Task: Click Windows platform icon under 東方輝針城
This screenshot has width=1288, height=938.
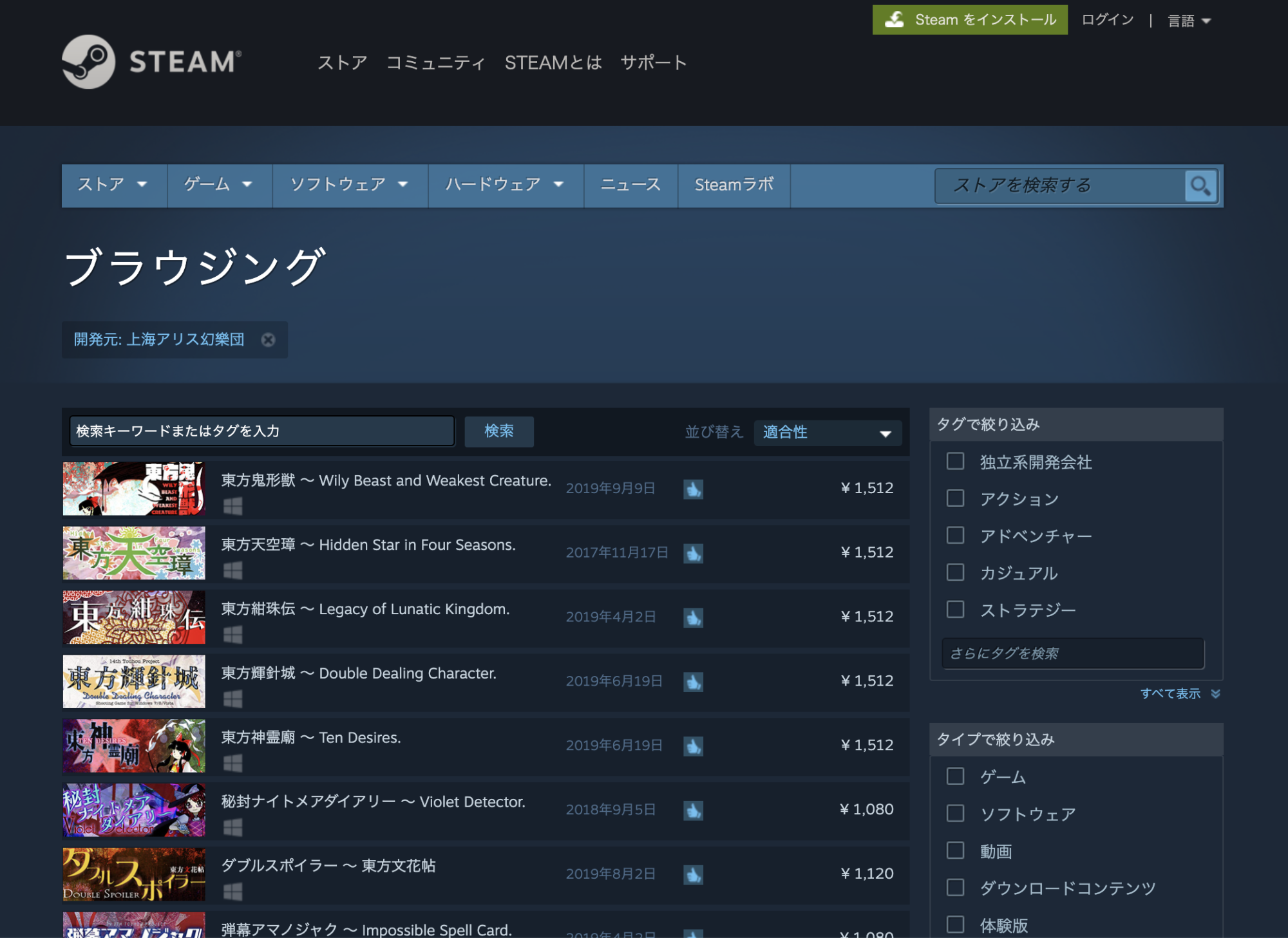Action: click(x=232, y=699)
